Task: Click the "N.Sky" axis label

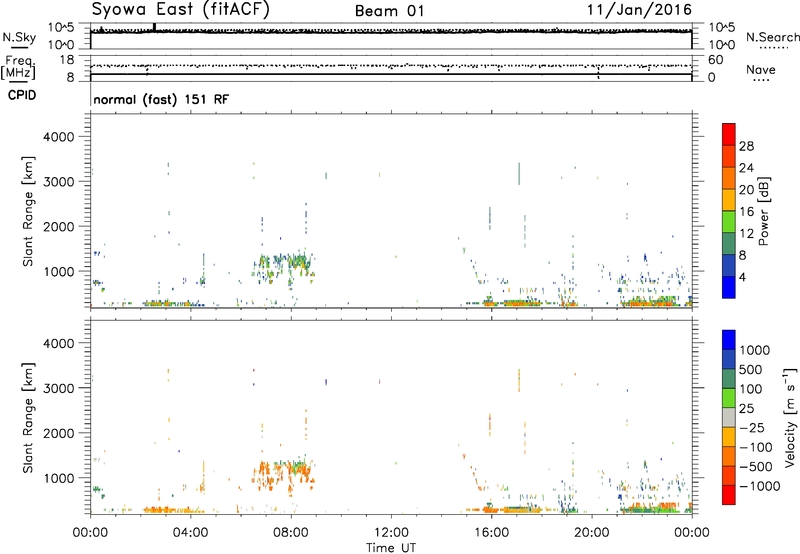Action: pyautogui.click(x=19, y=37)
